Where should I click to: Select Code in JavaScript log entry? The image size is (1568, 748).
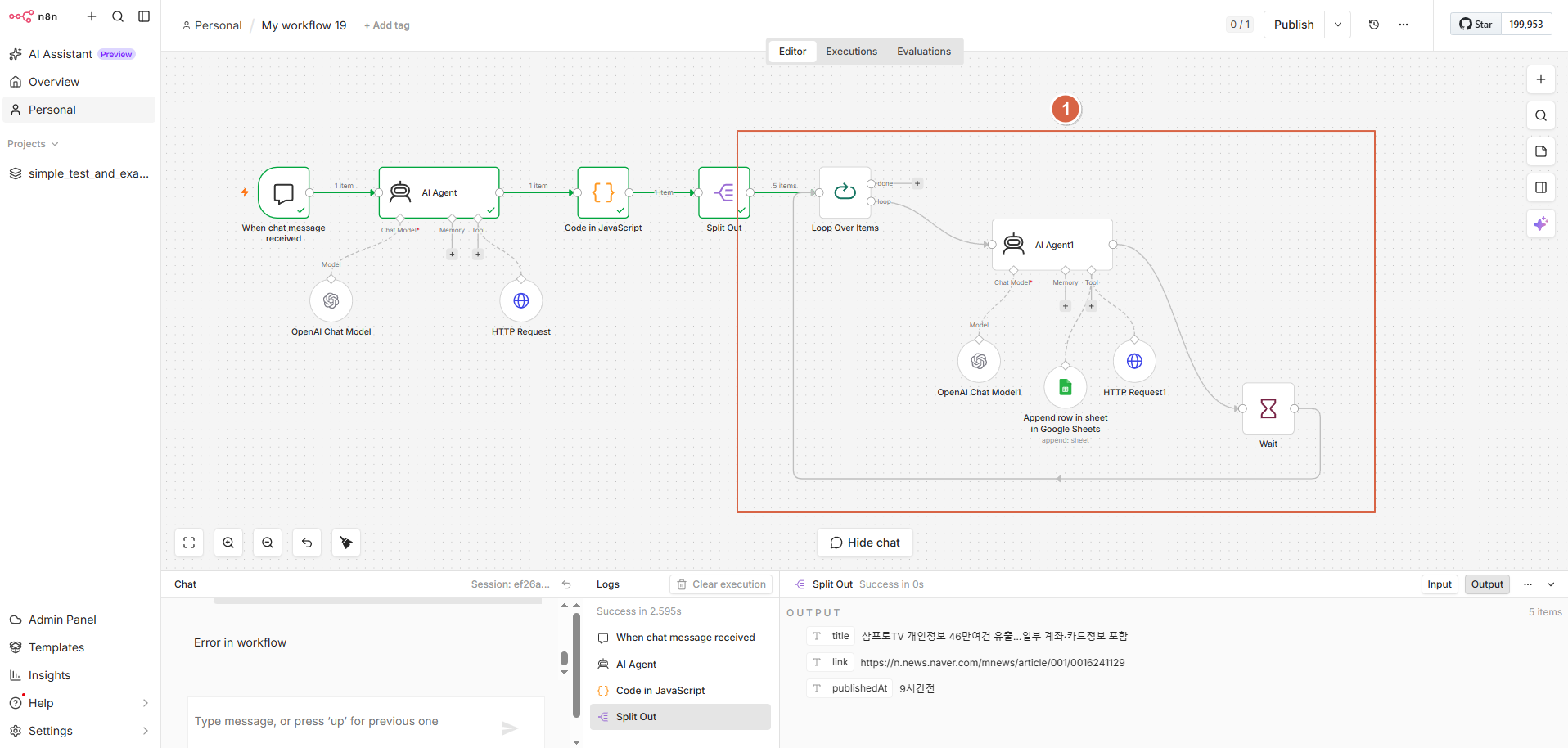[x=680, y=691]
